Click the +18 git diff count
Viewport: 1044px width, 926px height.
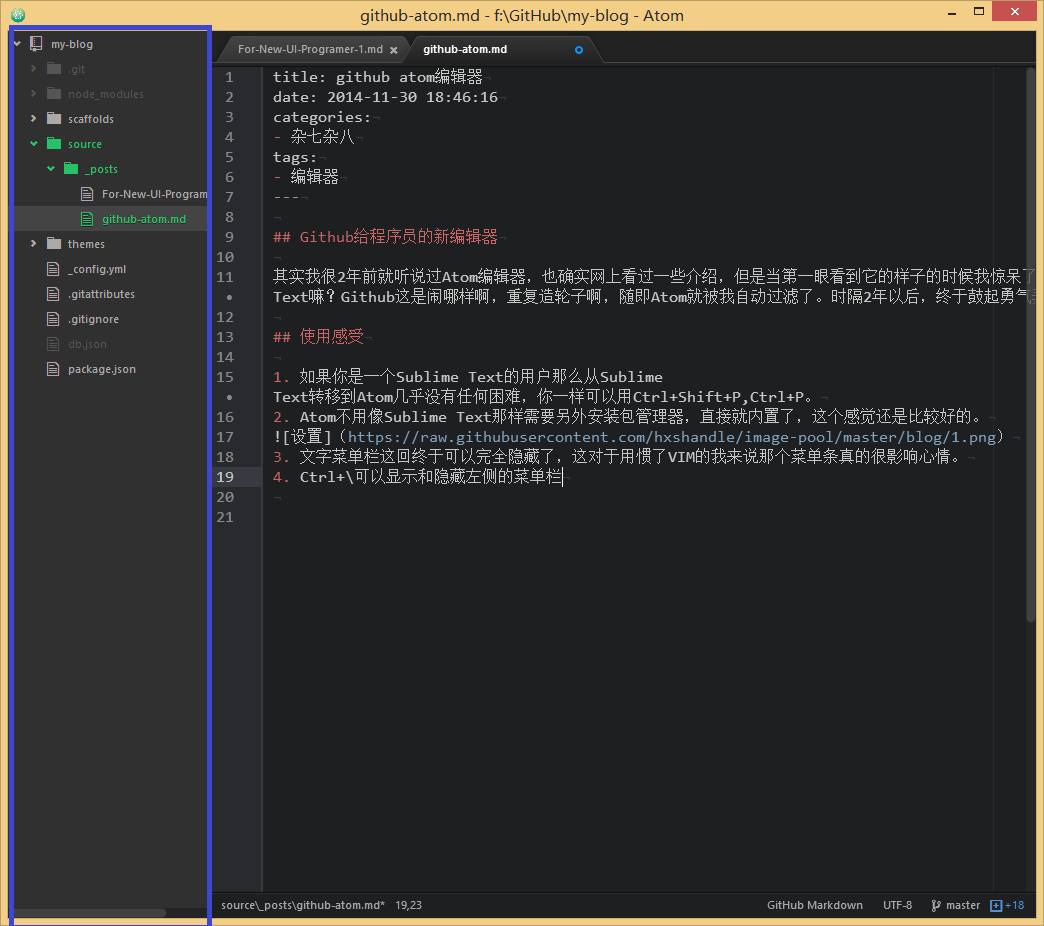click(x=1015, y=905)
